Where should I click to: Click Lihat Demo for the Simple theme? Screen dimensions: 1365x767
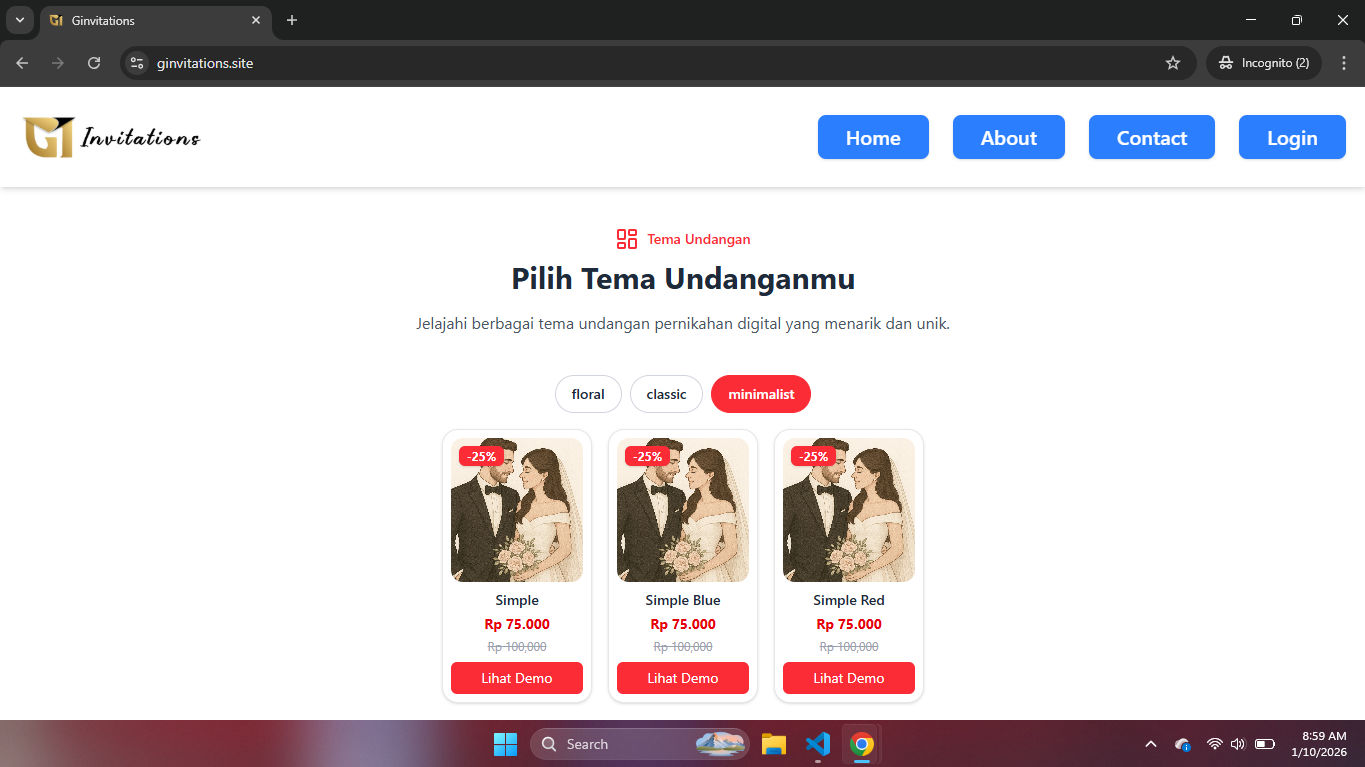tap(517, 678)
